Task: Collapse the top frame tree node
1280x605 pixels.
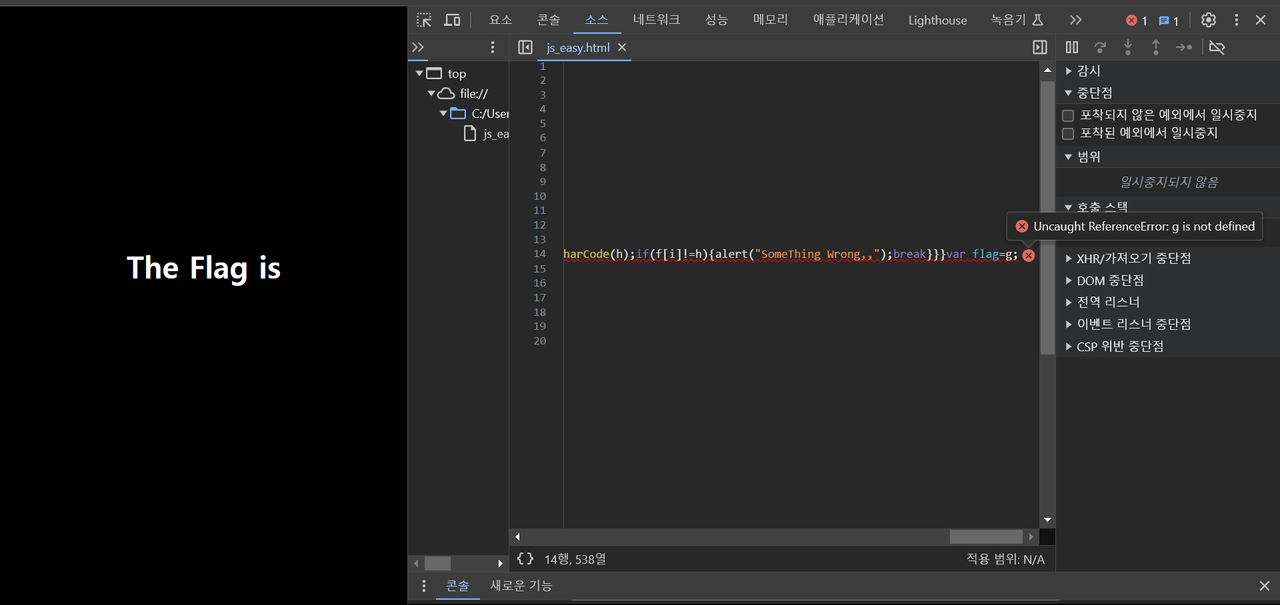Action: tap(420, 73)
